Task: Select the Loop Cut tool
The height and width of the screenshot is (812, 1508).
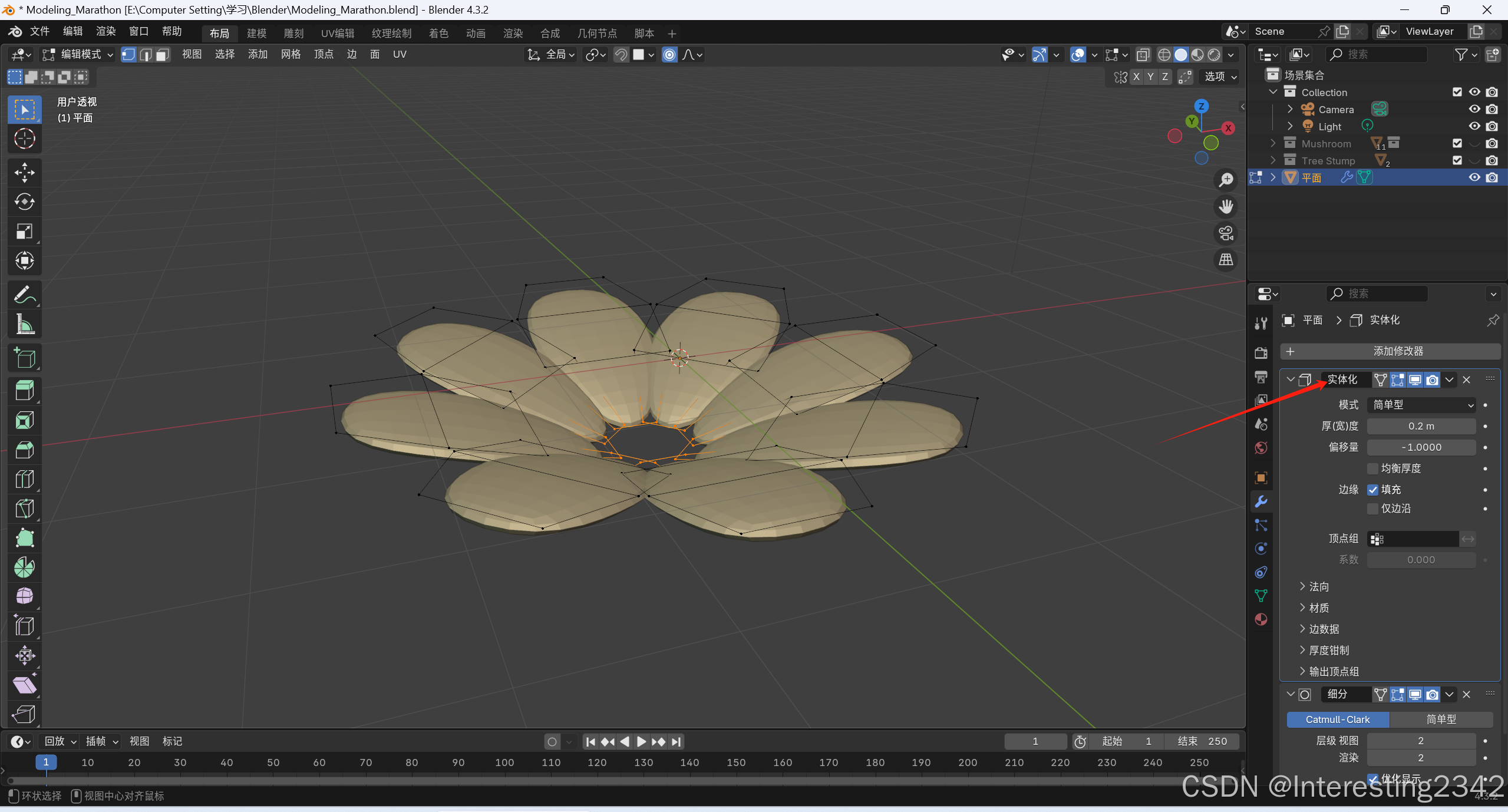Action: click(24, 479)
